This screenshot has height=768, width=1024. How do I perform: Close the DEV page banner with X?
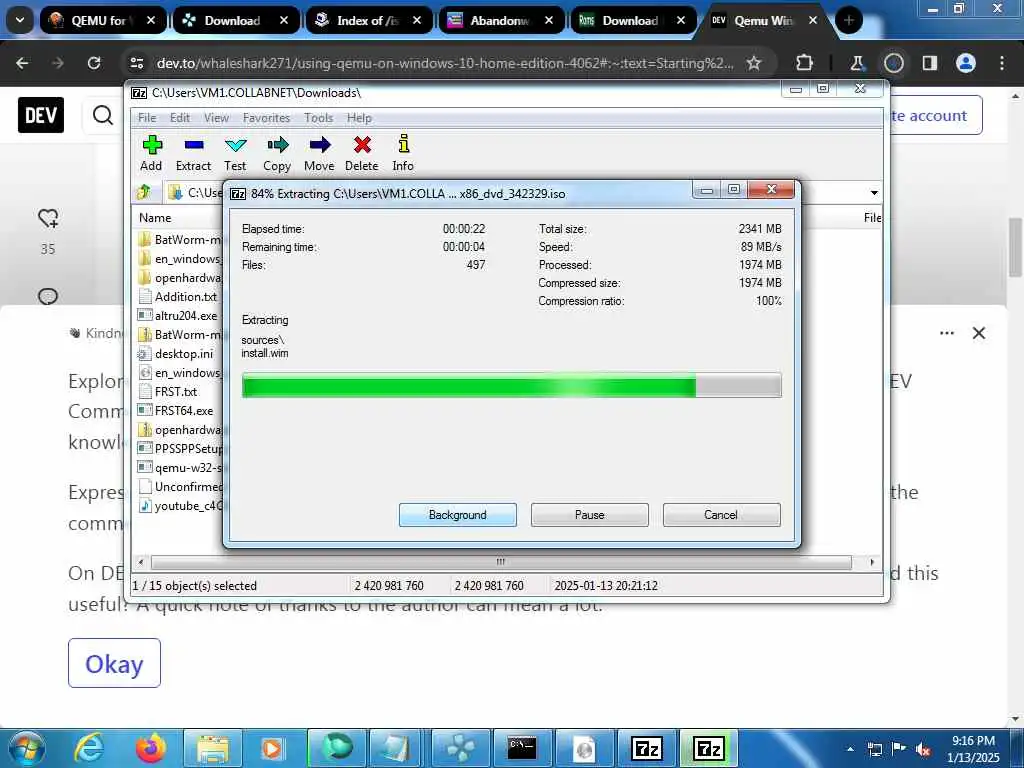point(978,333)
